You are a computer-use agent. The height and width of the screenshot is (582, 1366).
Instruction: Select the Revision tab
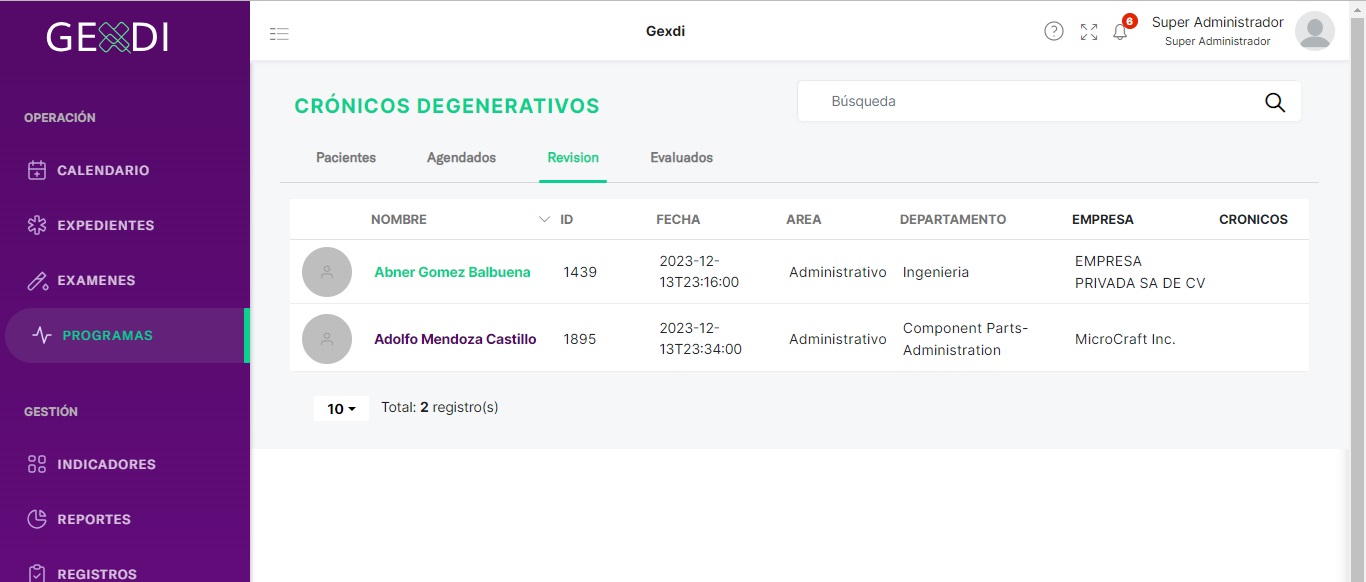573,158
